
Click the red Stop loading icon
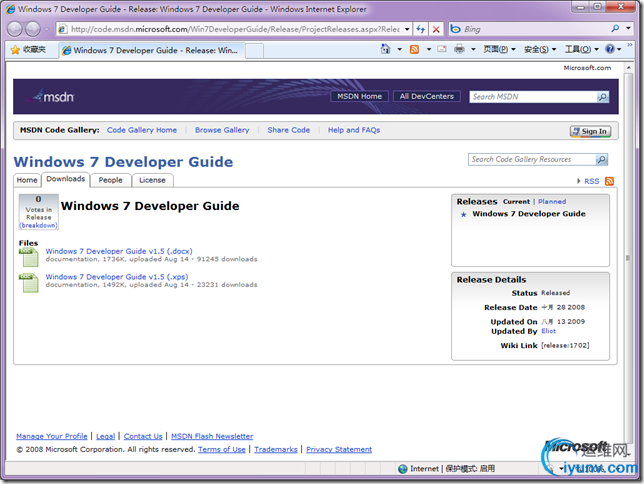pos(436,29)
